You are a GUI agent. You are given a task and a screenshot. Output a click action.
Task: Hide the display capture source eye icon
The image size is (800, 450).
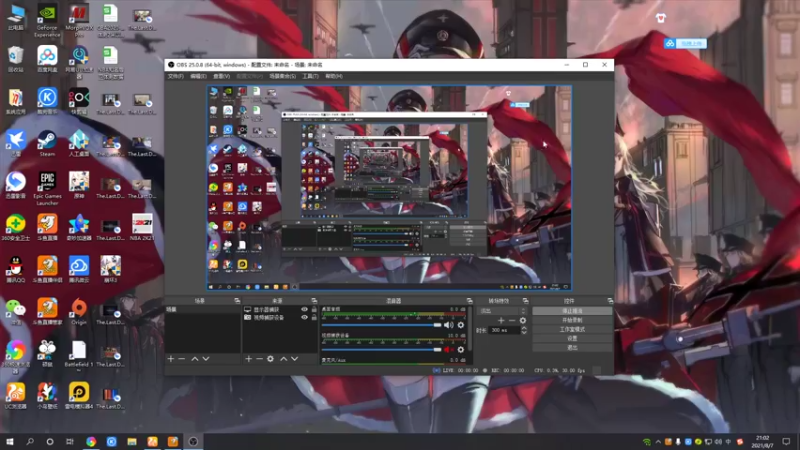click(x=305, y=310)
